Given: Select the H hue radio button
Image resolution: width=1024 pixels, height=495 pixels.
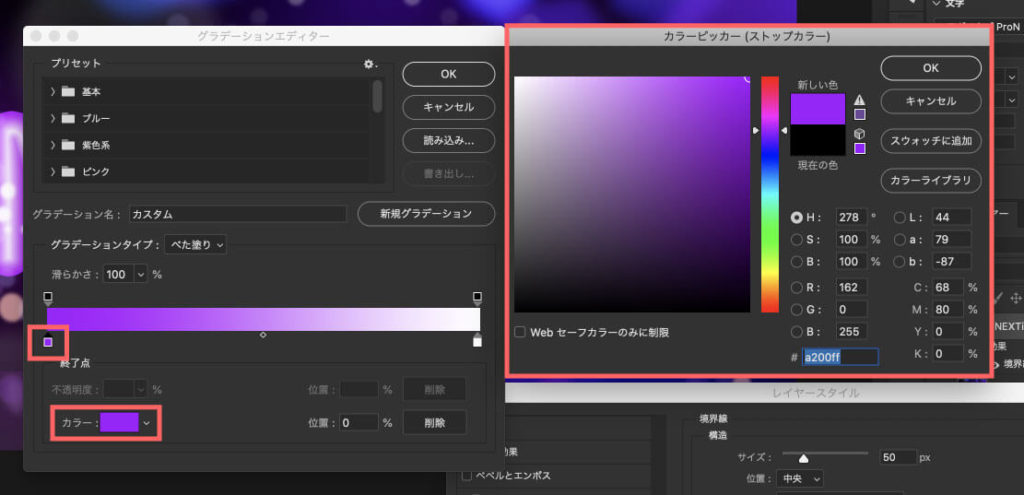Looking at the screenshot, I should pos(797,217).
